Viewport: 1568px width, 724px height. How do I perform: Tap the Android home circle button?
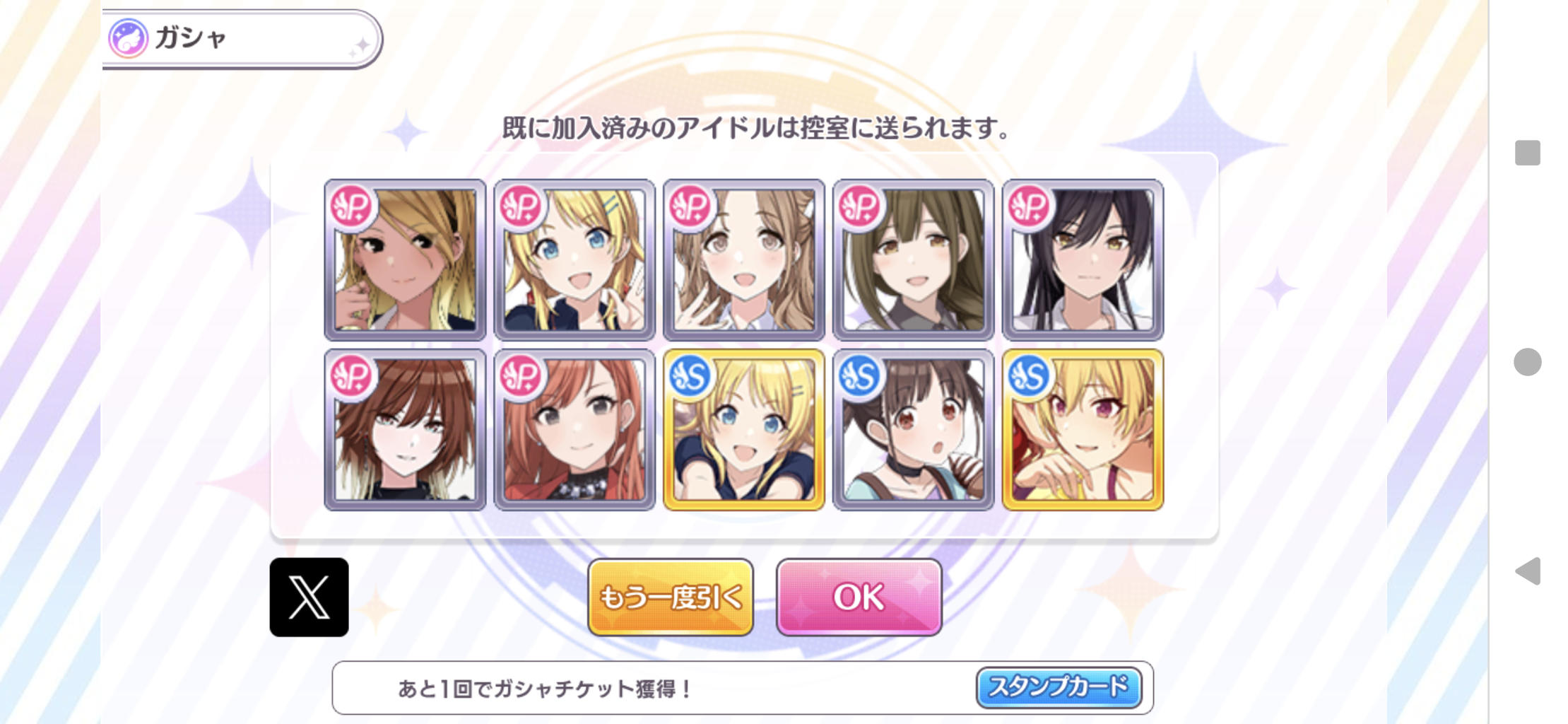[1527, 362]
